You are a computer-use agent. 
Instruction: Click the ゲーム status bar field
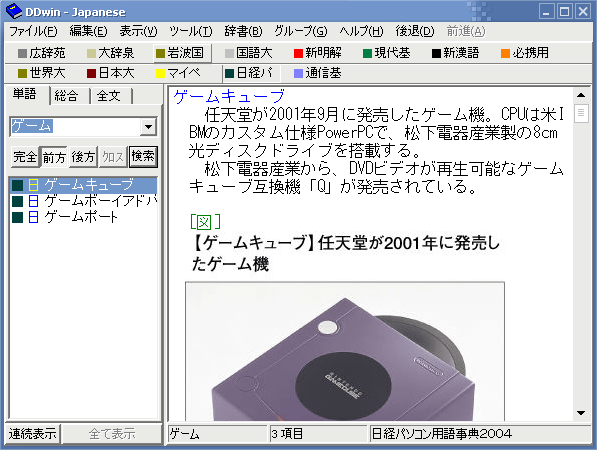[x=217, y=434]
